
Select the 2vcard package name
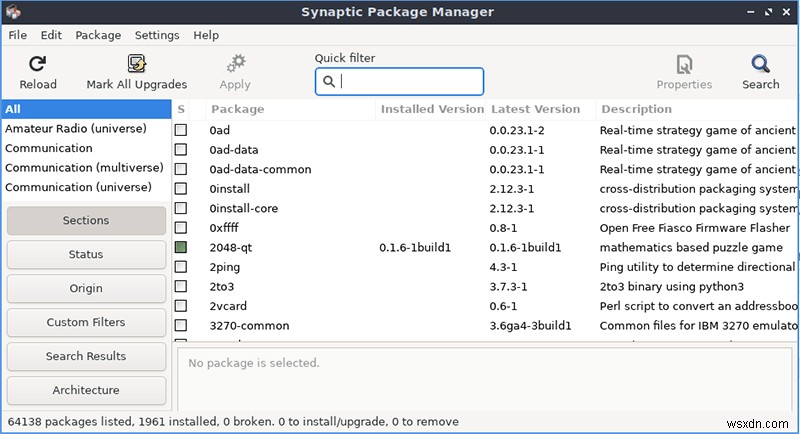coord(228,307)
